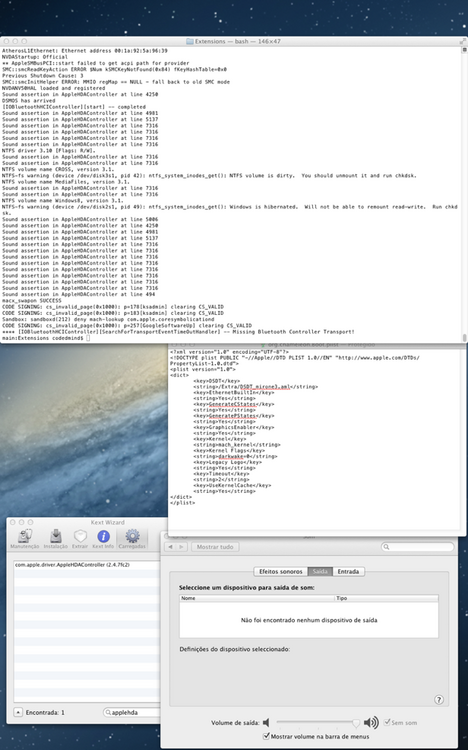Click darkwake=0 string in plist editor
Image resolution: width=468 pixels, height=750 pixels.
click(232, 456)
